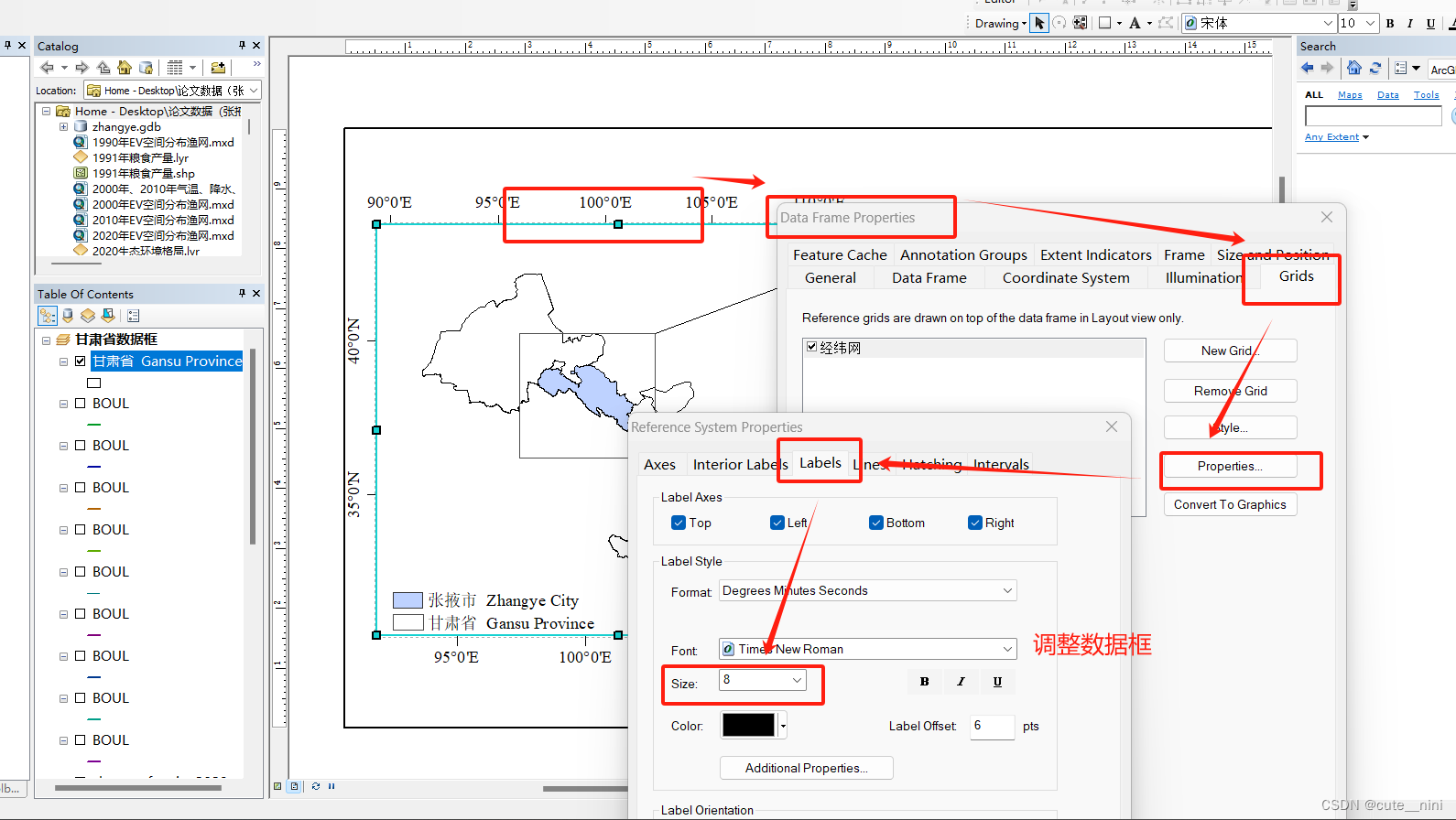1456x820 pixels.
Task: Open Table Of Contents options icon
Action: pos(134,316)
